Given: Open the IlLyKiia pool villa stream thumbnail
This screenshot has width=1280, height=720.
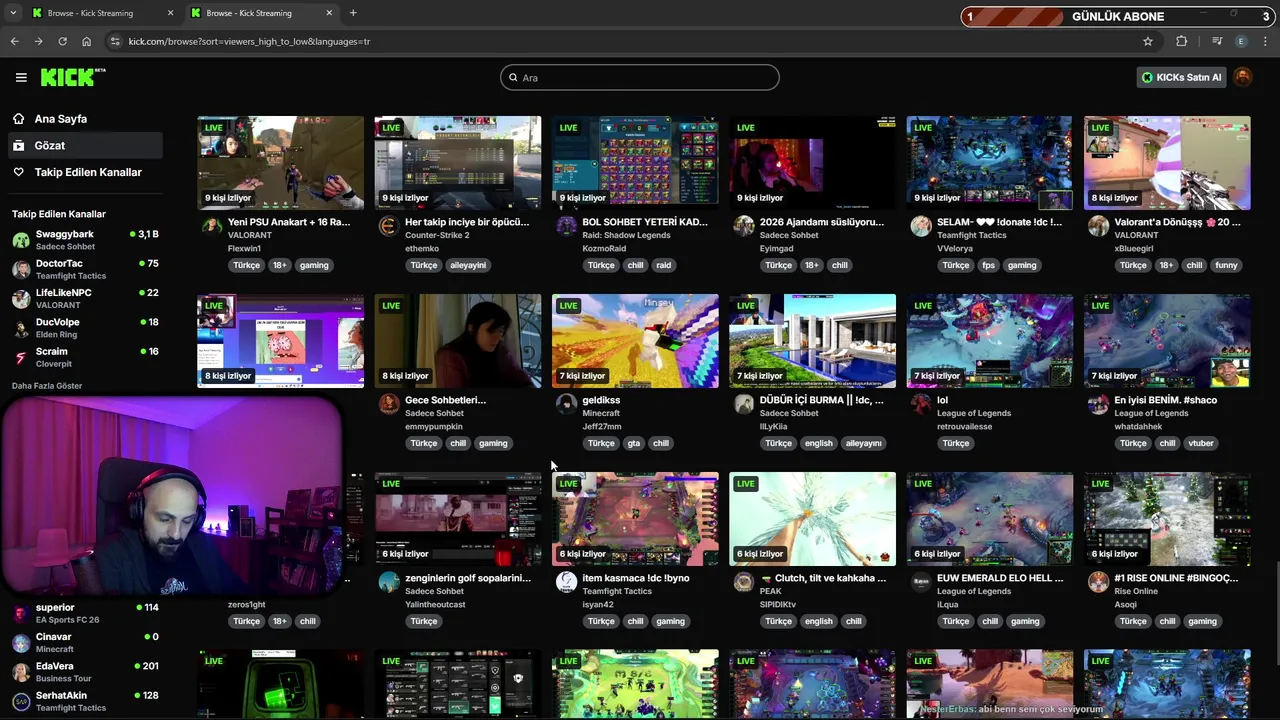Looking at the screenshot, I should (812, 341).
